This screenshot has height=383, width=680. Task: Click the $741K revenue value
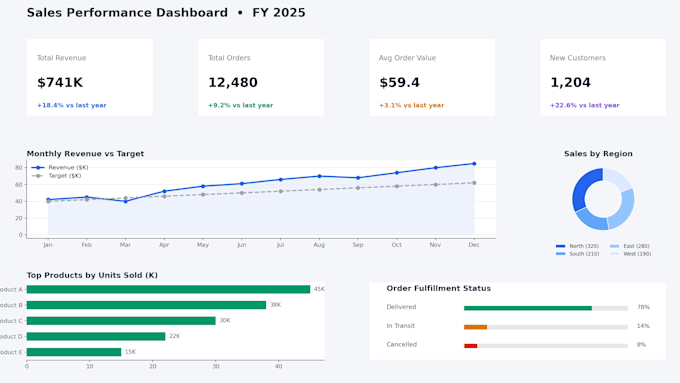point(60,82)
